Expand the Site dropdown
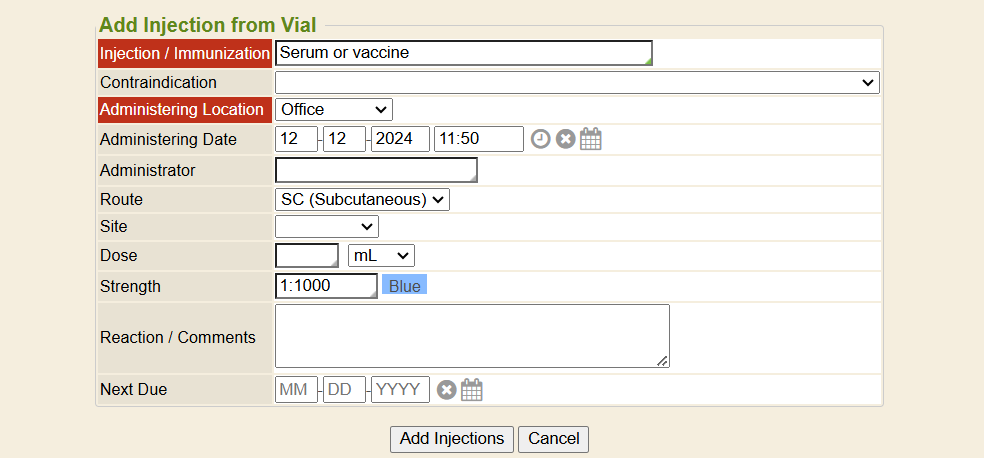 point(327,227)
